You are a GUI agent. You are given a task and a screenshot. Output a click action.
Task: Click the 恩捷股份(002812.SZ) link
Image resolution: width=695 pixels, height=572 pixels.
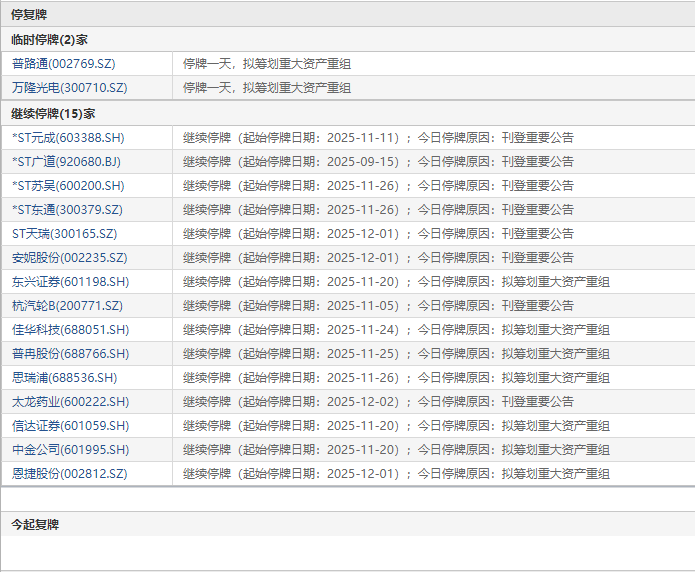[x=69, y=473]
